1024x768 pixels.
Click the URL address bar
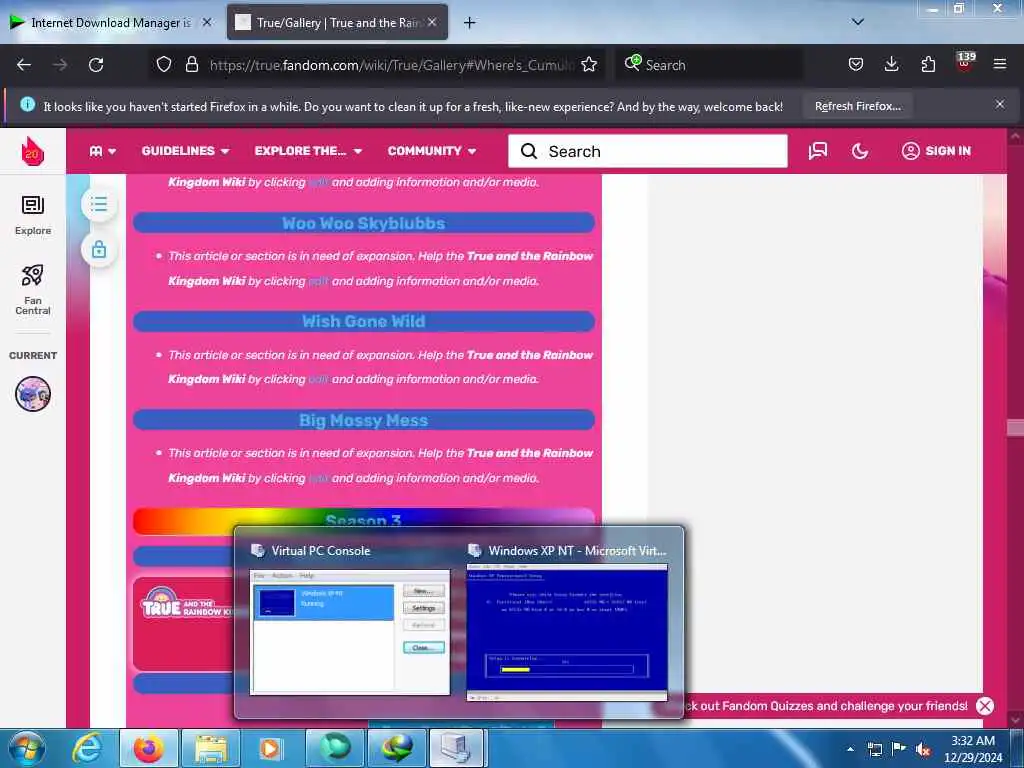(x=392, y=65)
